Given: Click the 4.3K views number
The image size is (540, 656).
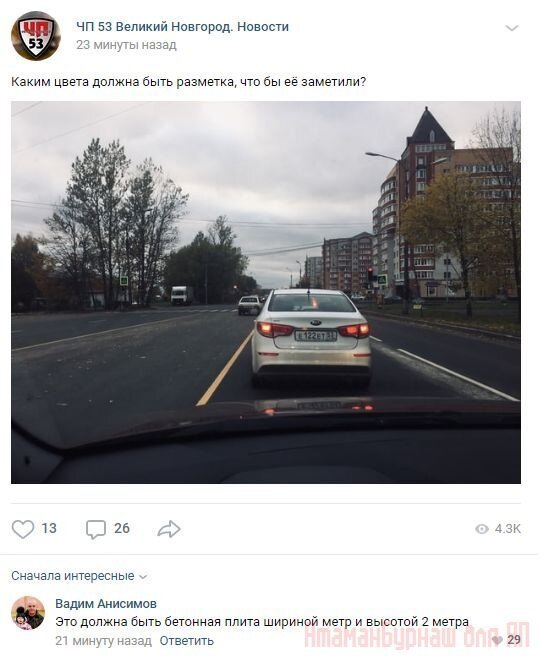Looking at the screenshot, I should click(x=507, y=529).
